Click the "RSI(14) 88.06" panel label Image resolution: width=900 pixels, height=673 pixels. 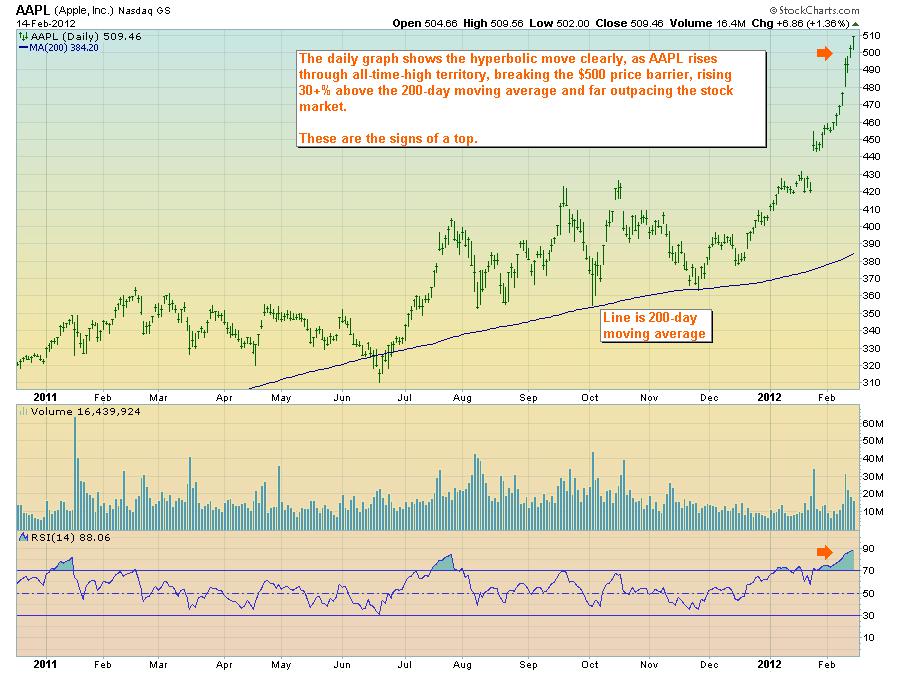coord(71,537)
